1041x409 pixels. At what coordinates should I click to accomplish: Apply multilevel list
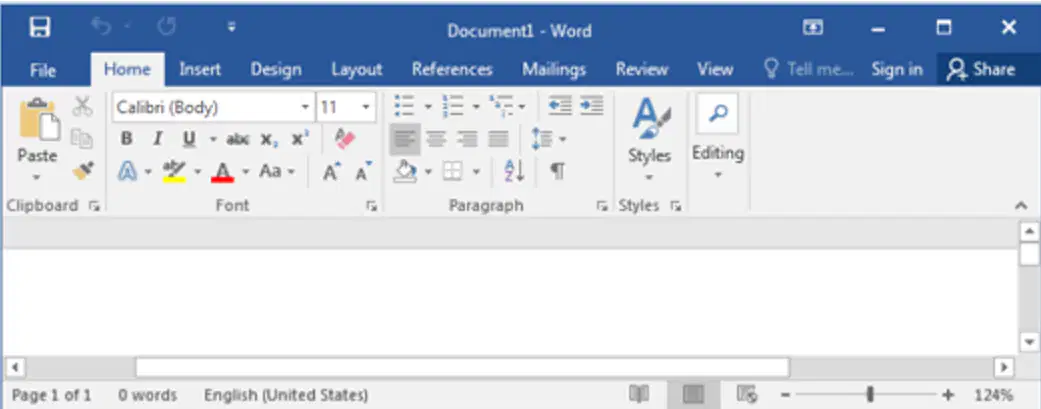(500, 106)
